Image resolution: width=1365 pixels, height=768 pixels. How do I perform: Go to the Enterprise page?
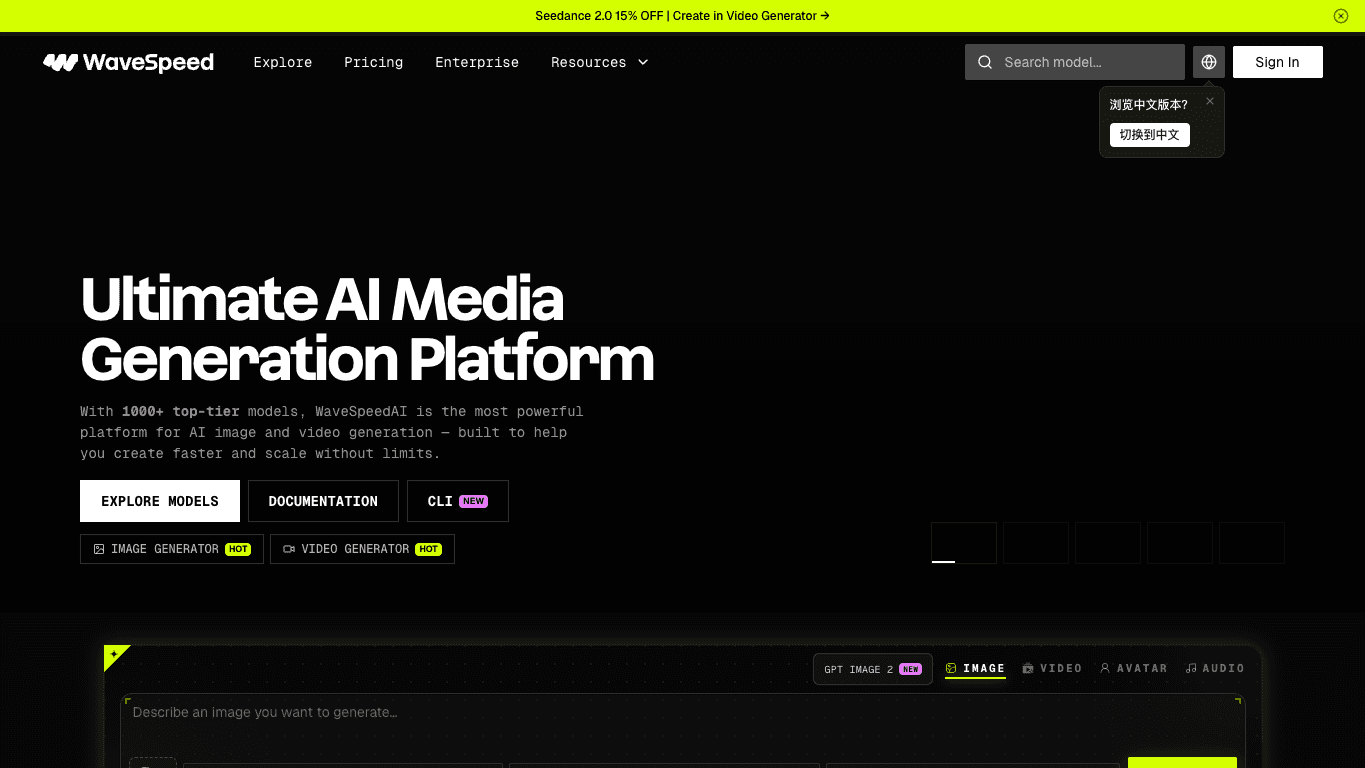click(477, 62)
